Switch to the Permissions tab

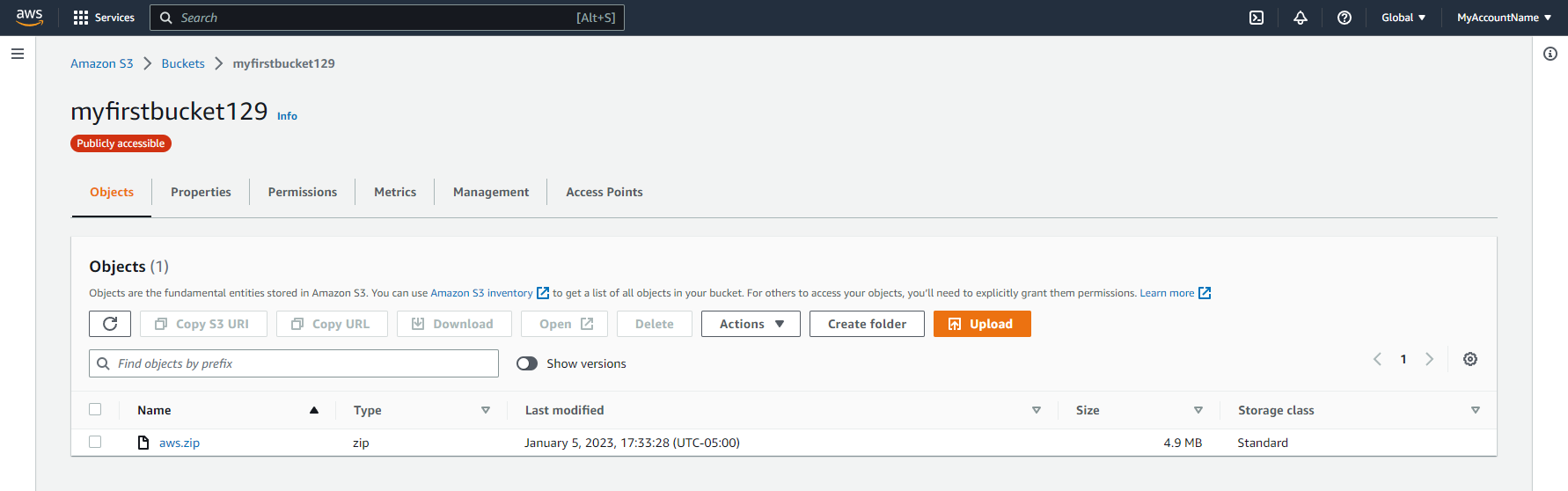(302, 192)
